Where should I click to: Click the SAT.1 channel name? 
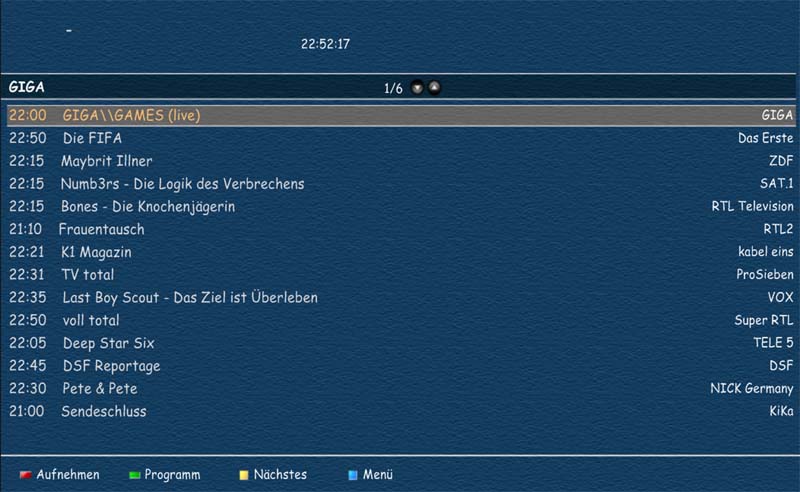[x=777, y=184]
